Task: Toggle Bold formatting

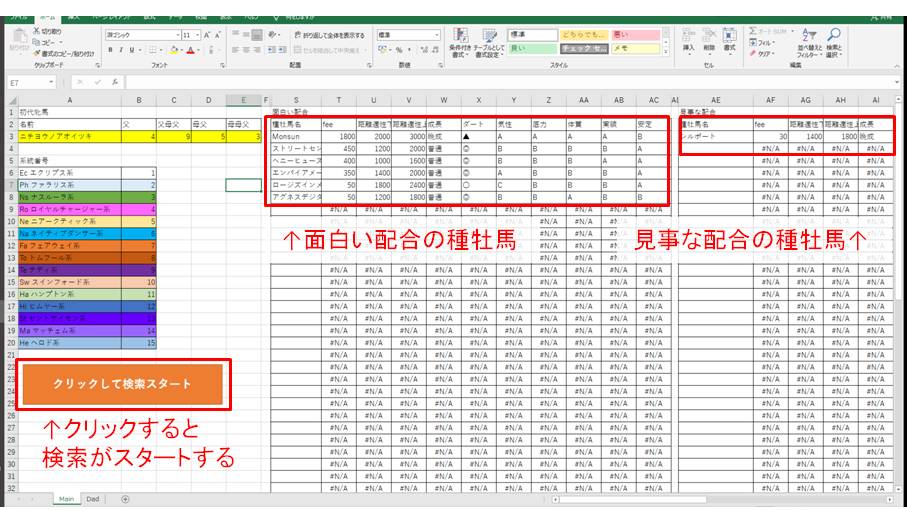Action: [x=110, y=50]
